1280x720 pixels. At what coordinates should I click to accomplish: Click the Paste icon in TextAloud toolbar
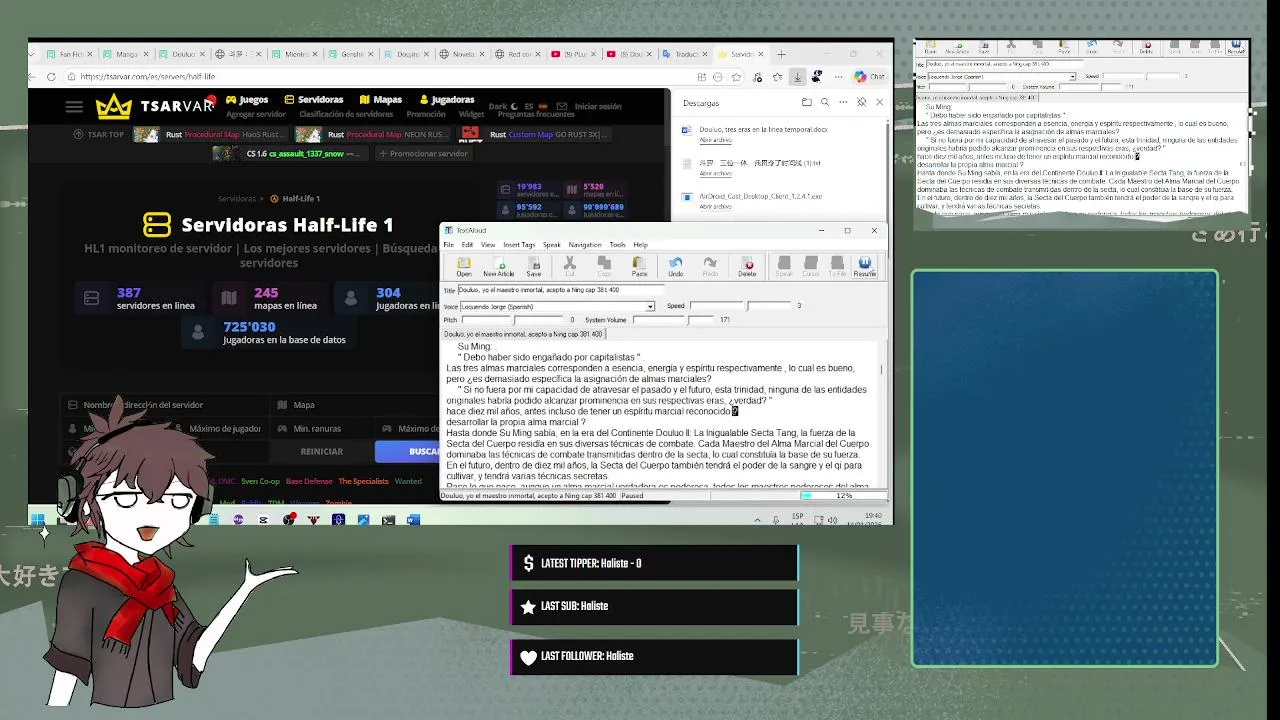(639, 266)
